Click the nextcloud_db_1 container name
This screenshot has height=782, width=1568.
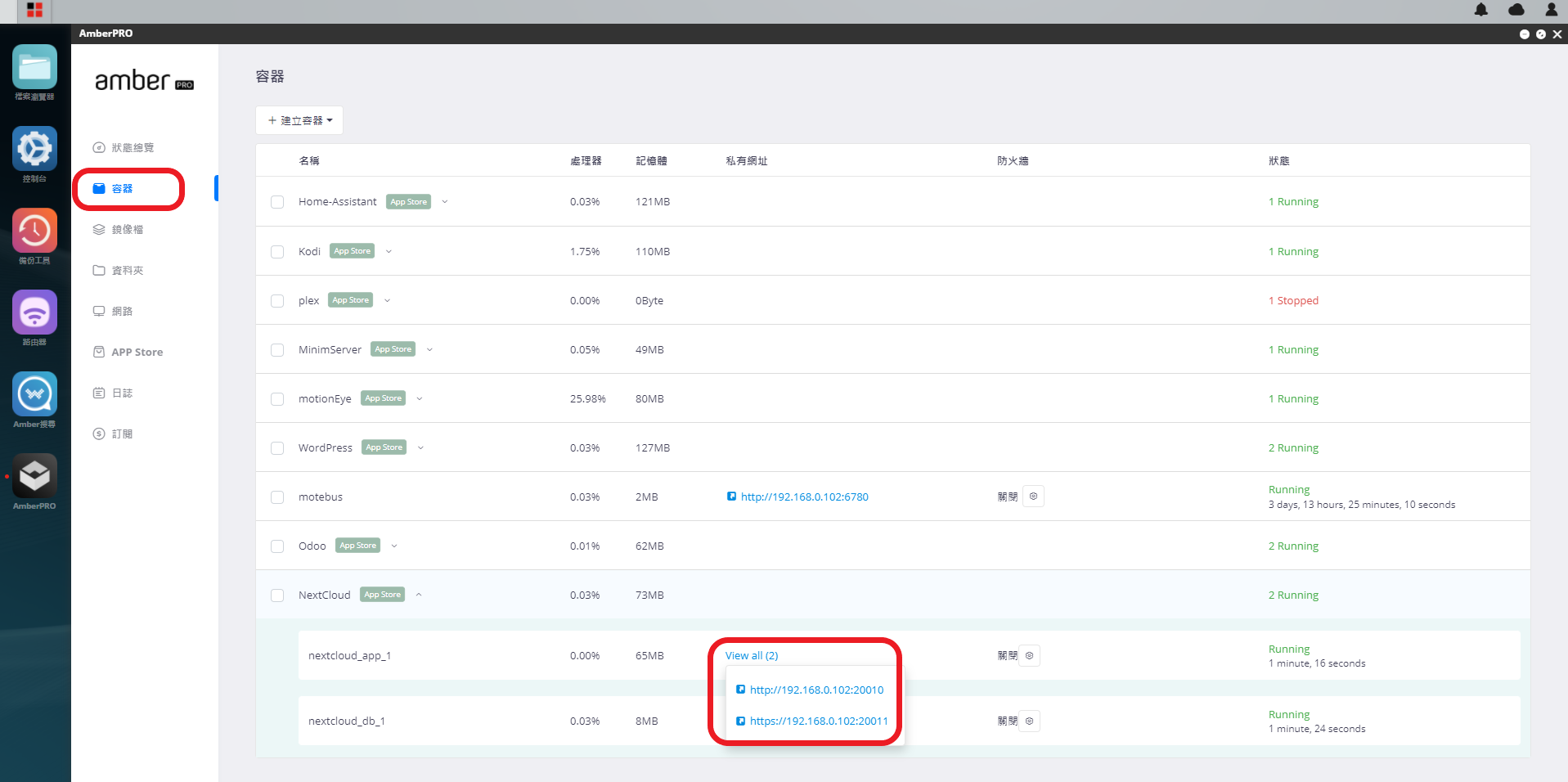coord(346,721)
